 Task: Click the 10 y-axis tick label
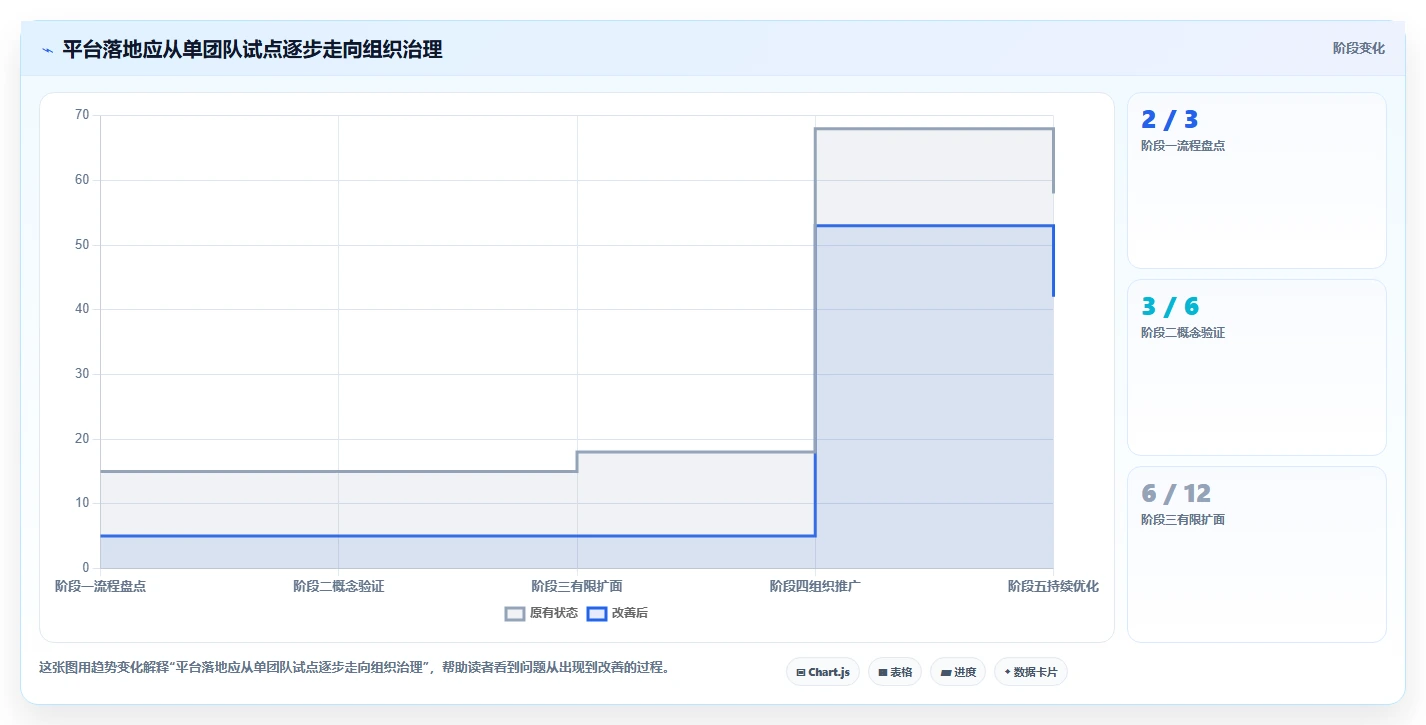click(x=82, y=503)
